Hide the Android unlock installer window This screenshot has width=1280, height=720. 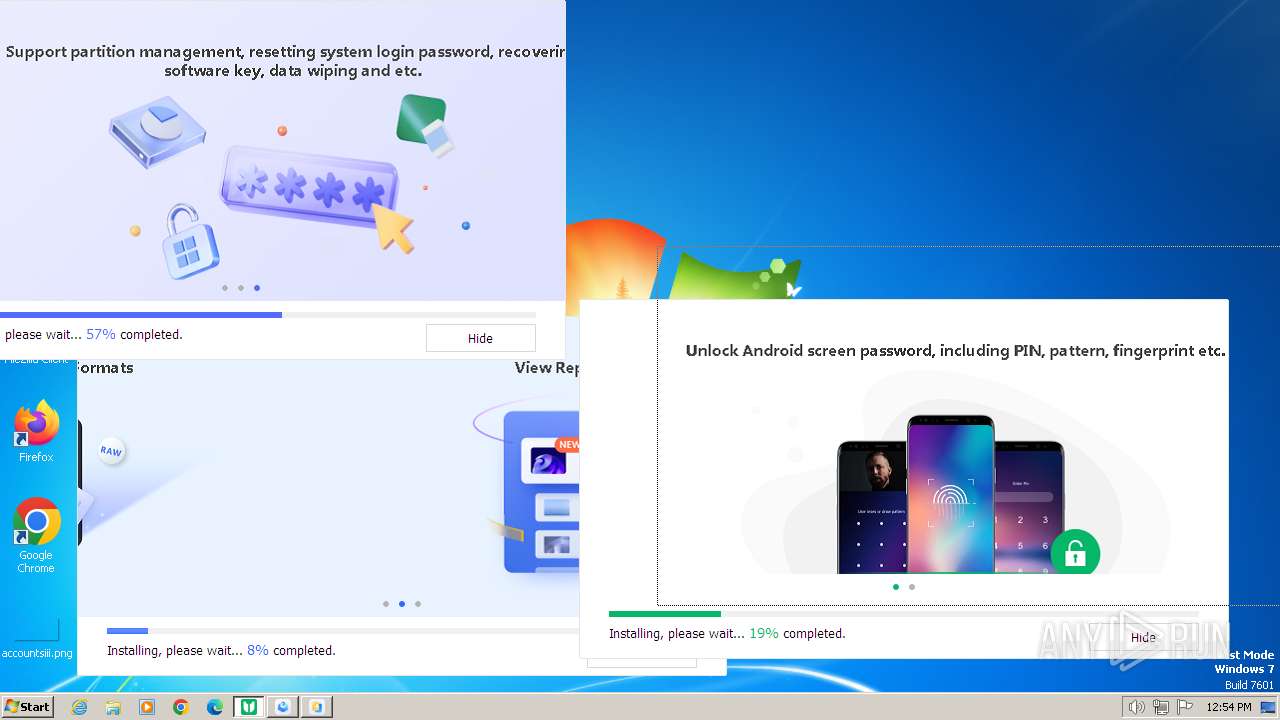click(x=1143, y=637)
